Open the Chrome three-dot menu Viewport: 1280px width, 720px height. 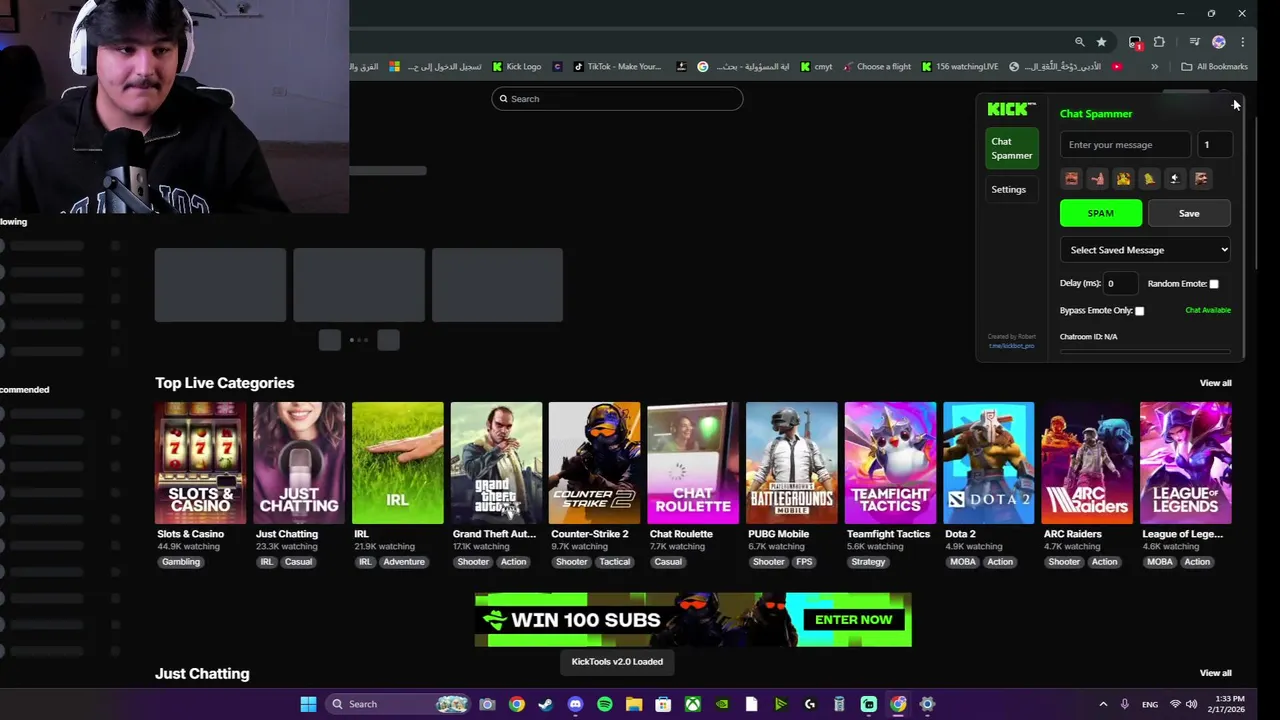[x=1242, y=42]
